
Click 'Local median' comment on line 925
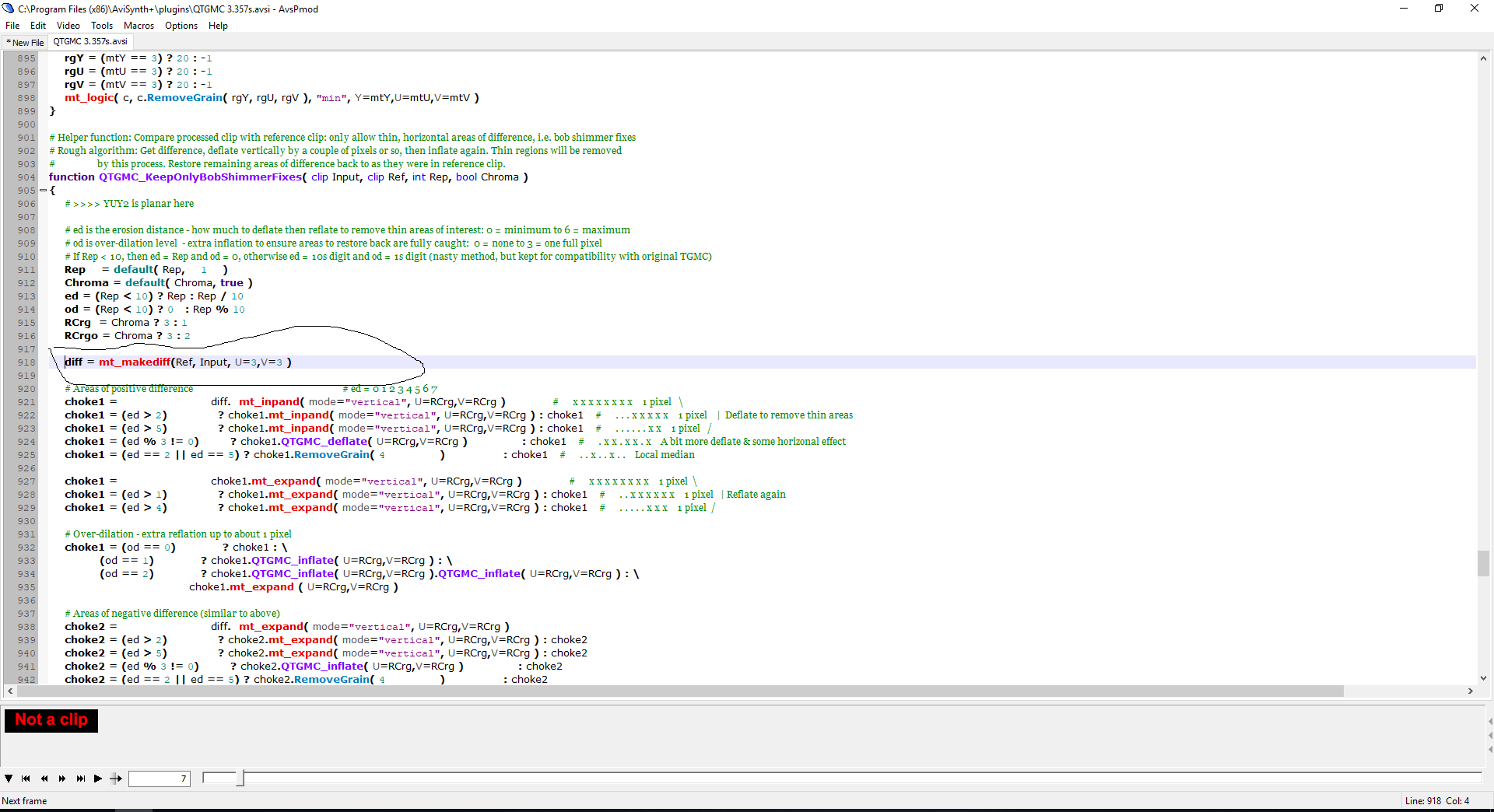click(x=665, y=455)
